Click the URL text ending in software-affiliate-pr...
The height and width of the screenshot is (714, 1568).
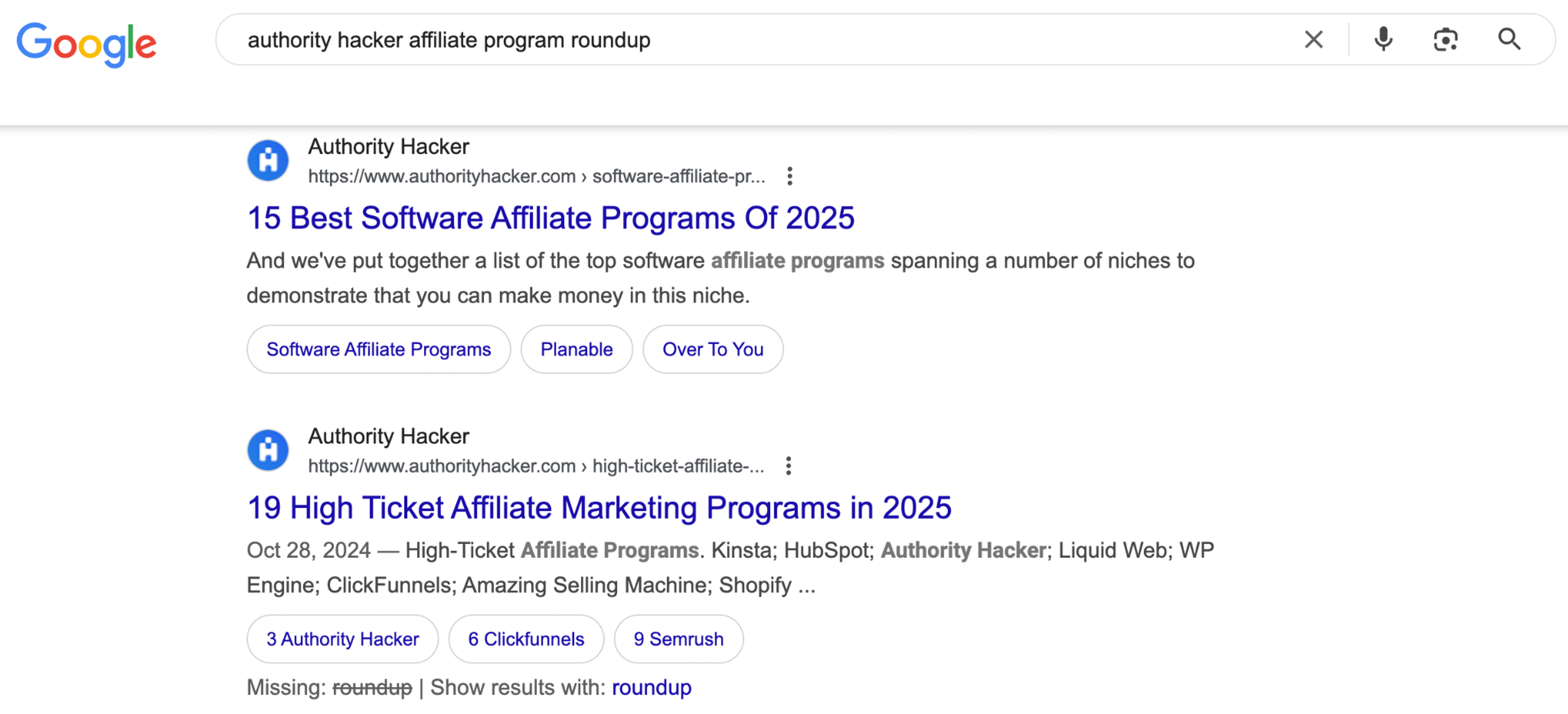tap(536, 176)
